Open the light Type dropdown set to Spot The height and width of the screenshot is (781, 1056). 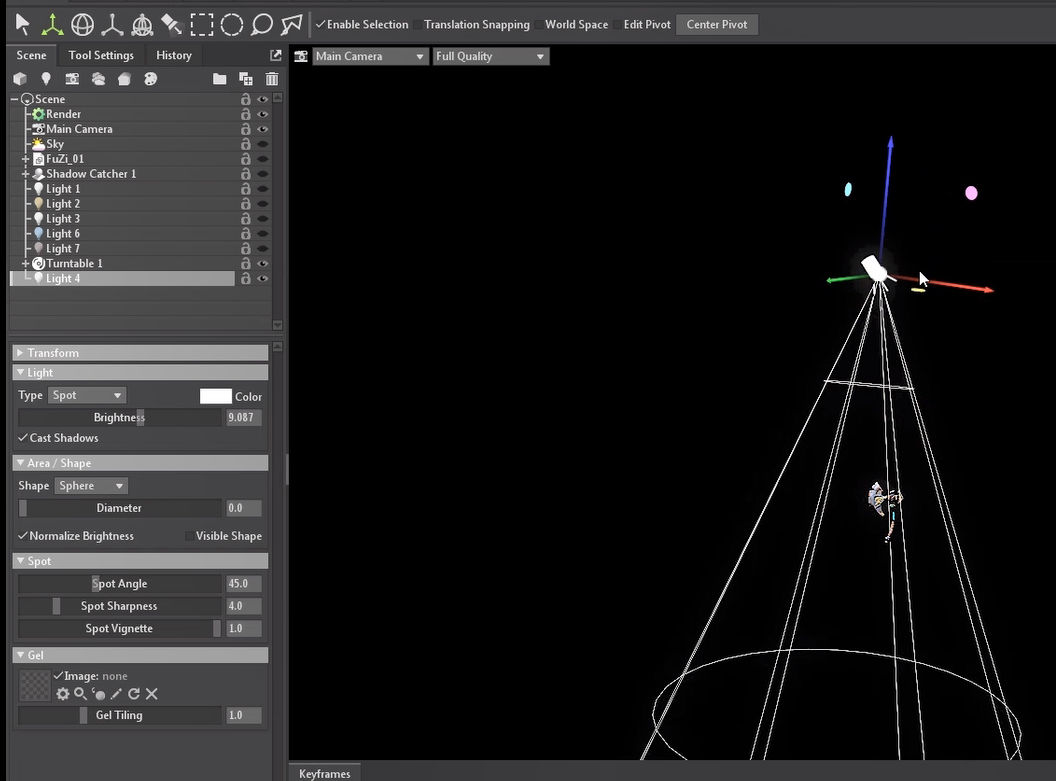87,395
